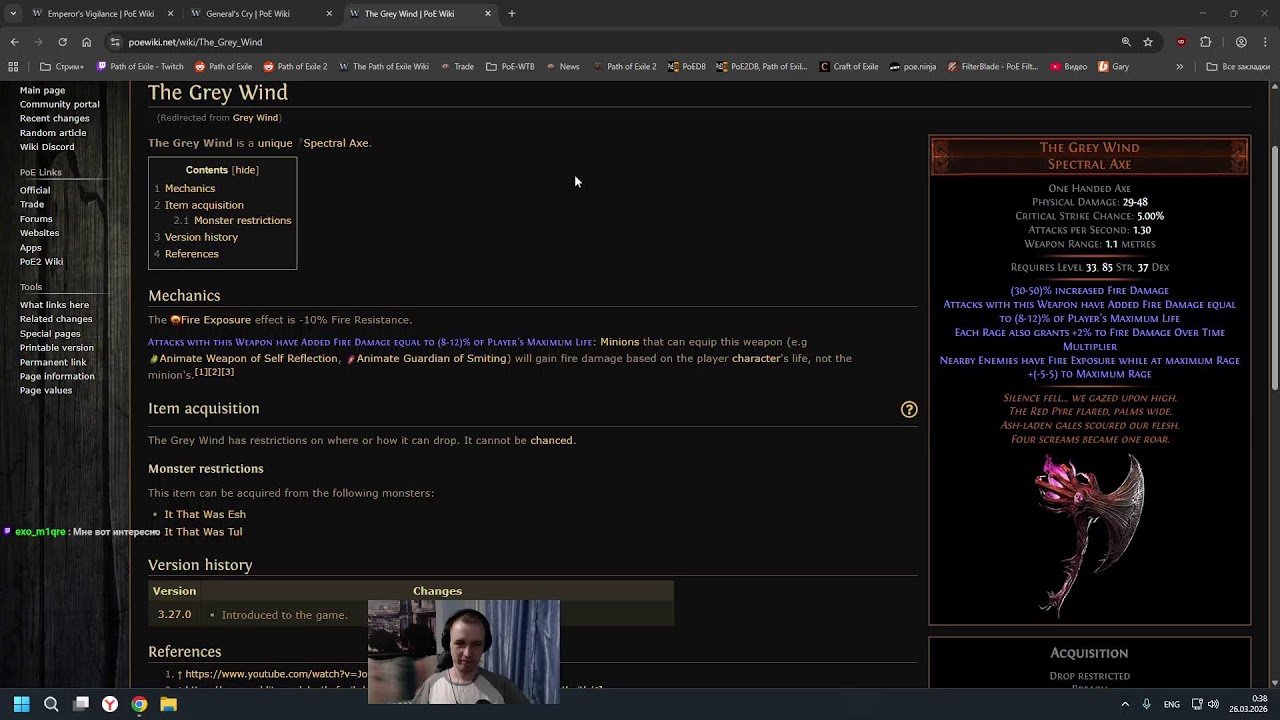Screen dimensions: 1280x720
Task: Open Printable version in sidebar
Action: (x=57, y=348)
